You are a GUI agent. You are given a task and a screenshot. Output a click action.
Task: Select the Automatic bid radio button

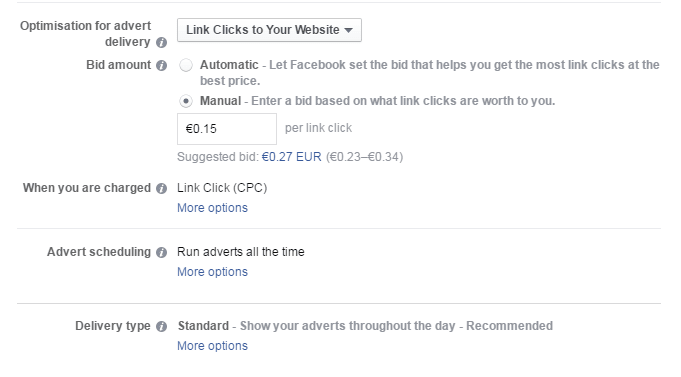(x=186, y=66)
